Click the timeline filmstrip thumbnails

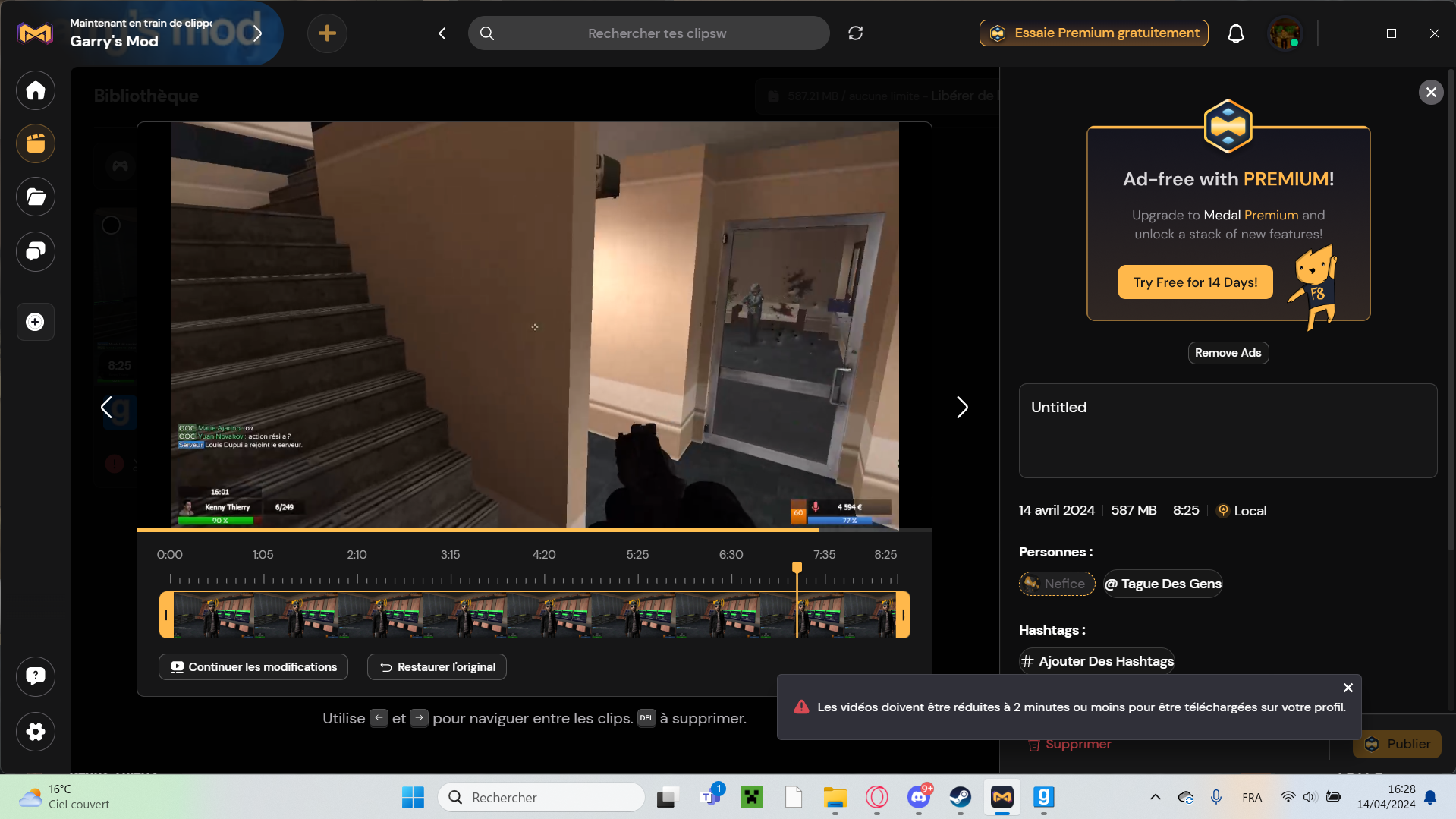(534, 615)
